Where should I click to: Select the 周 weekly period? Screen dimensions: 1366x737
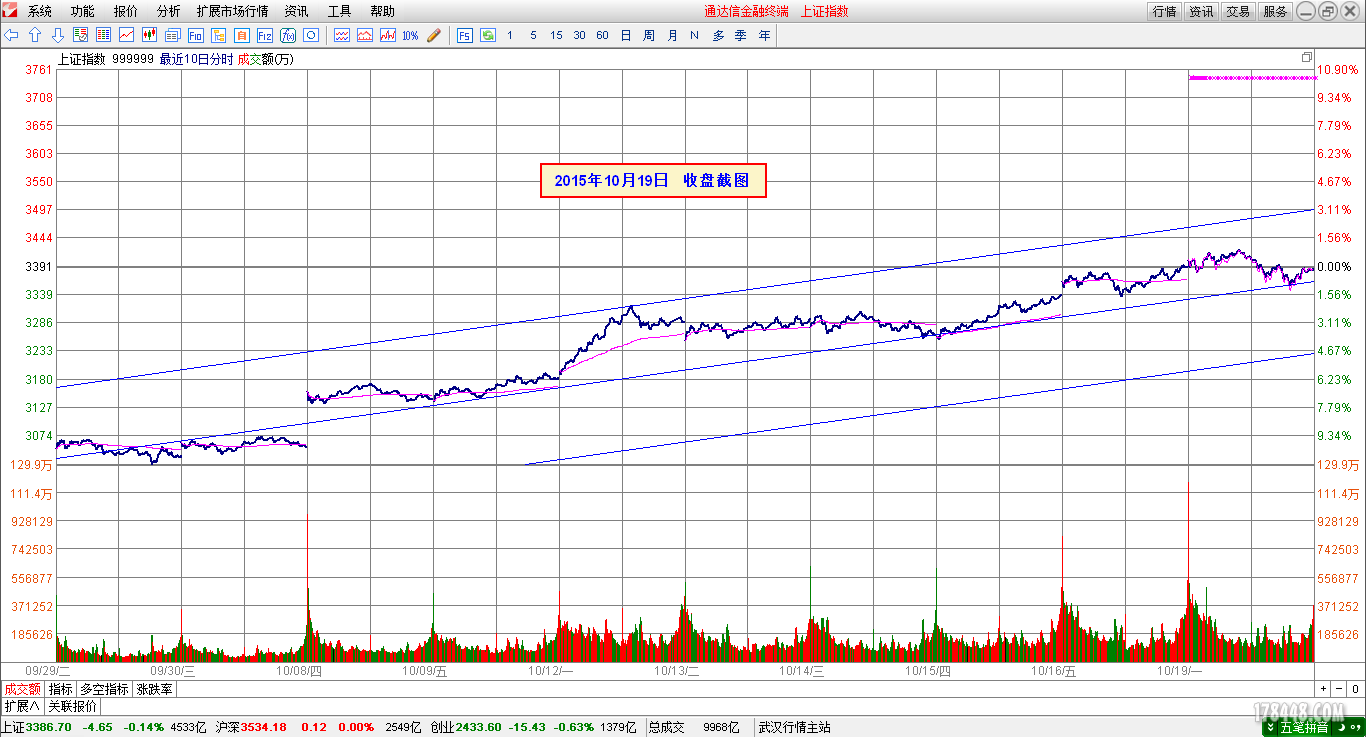pyautogui.click(x=649, y=35)
